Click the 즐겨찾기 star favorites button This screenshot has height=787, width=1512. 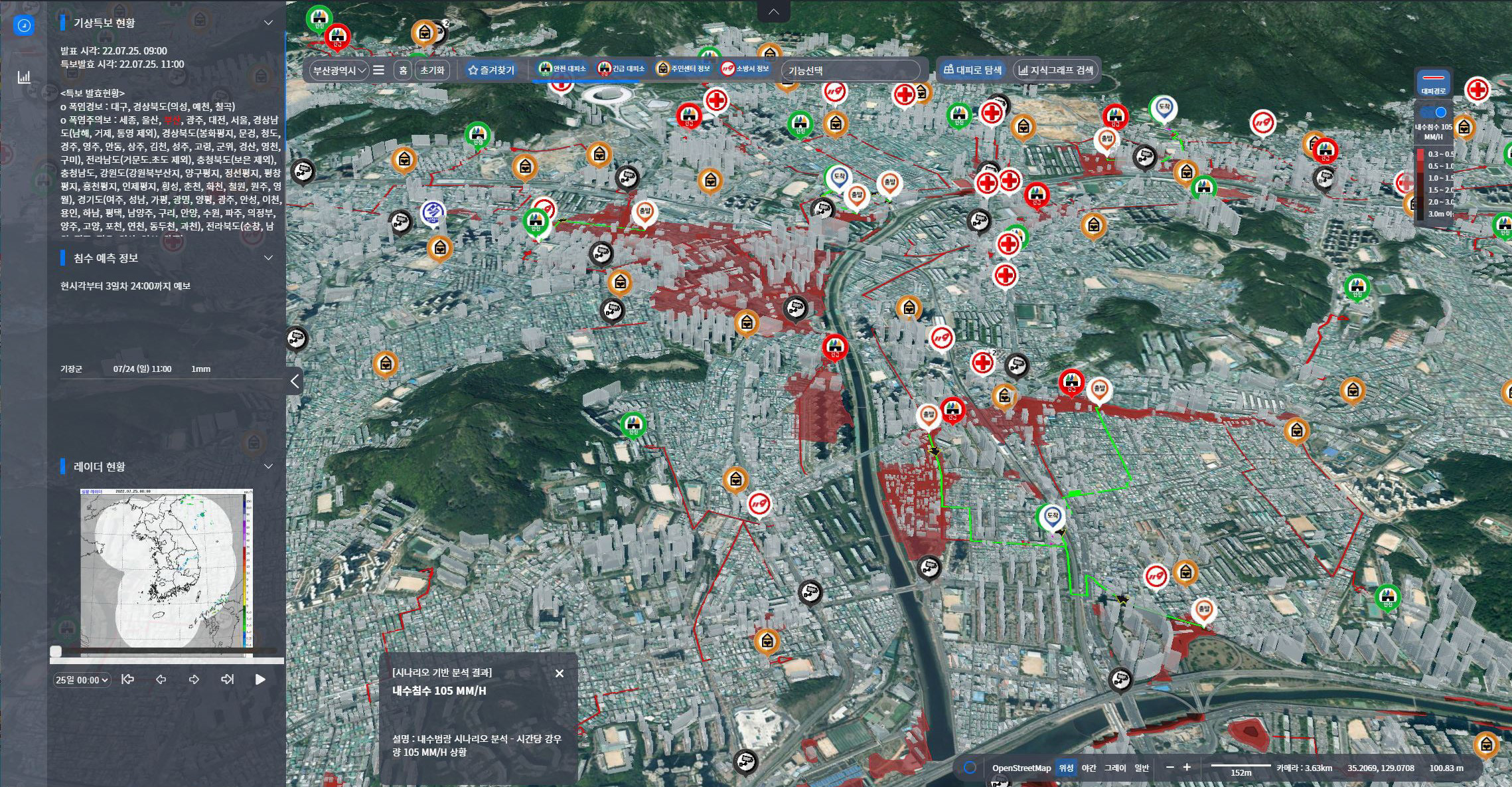pyautogui.click(x=491, y=70)
